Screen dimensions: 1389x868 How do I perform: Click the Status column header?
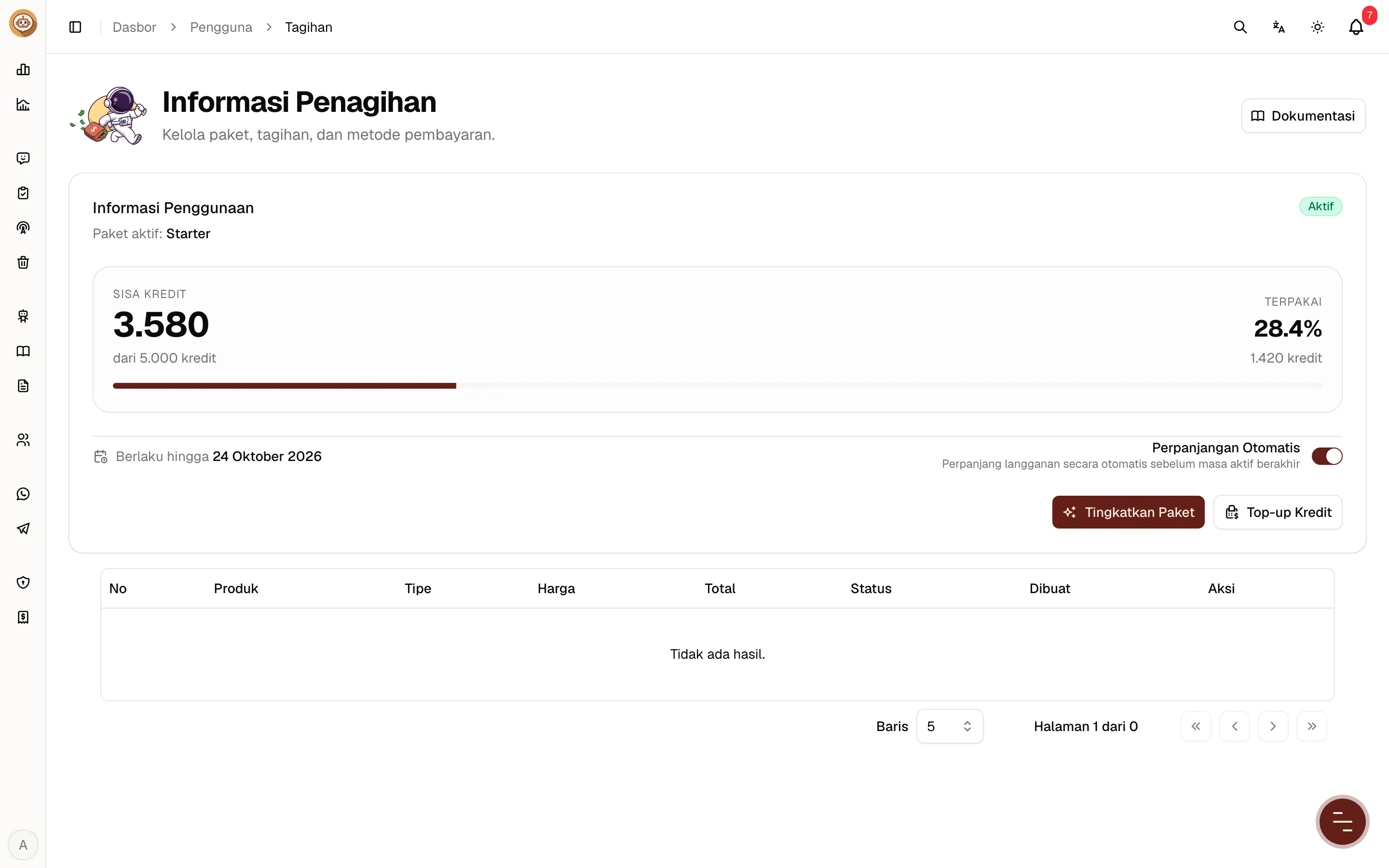tap(871, 588)
